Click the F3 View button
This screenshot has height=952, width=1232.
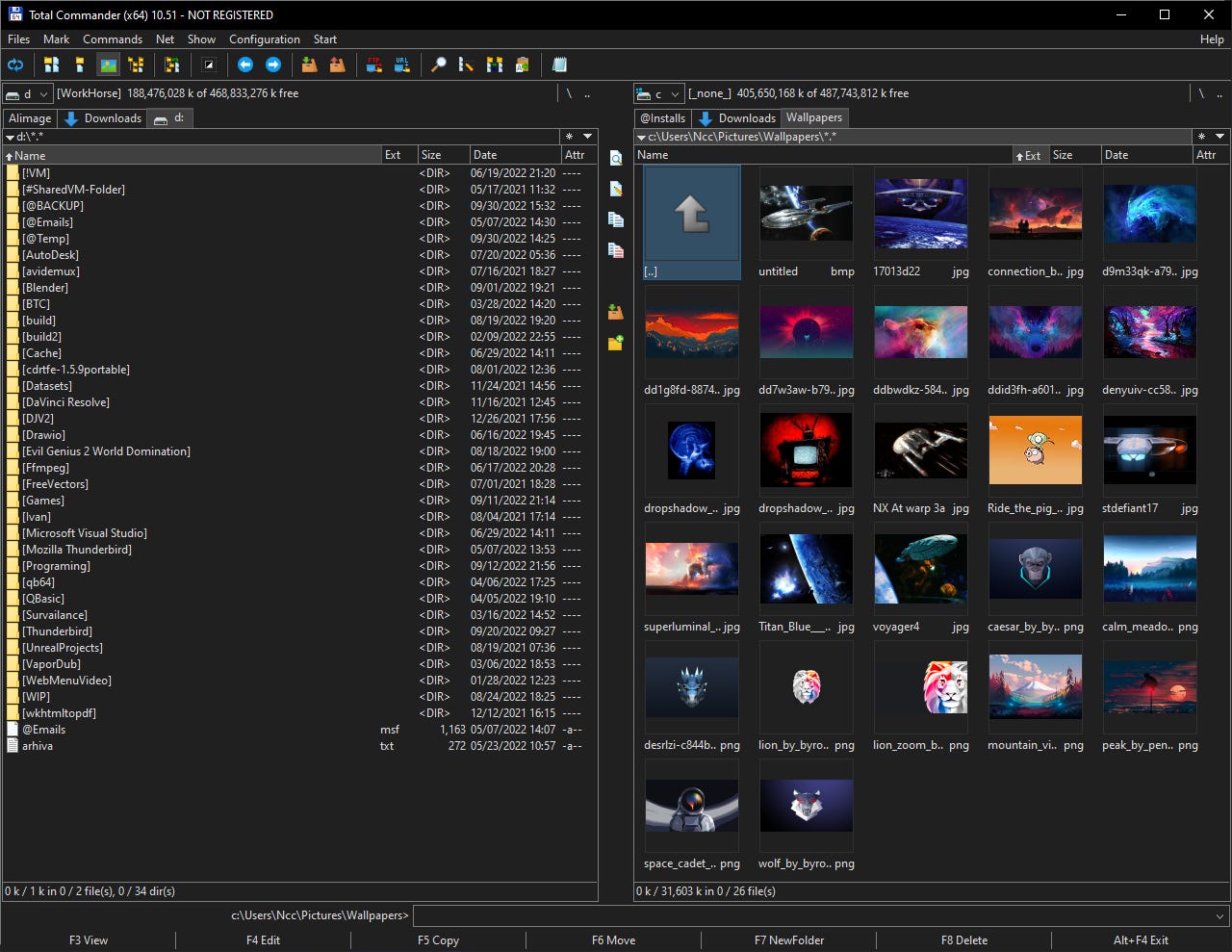(x=89, y=940)
